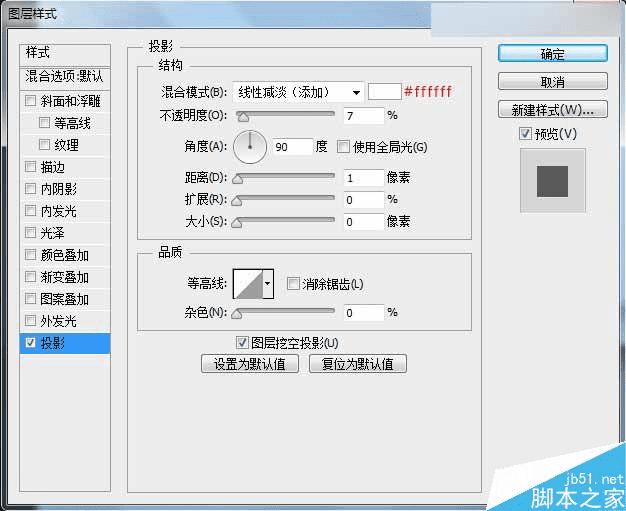Open the 混合模式 dropdown
626x511 pixels.
tap(298, 92)
